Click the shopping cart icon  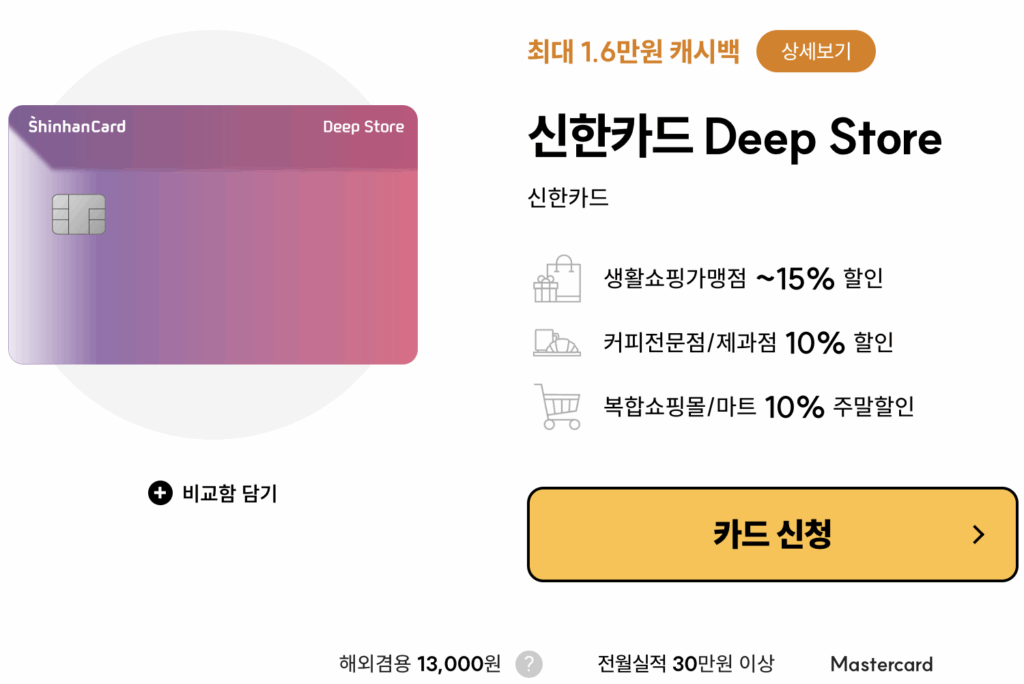pos(557,406)
